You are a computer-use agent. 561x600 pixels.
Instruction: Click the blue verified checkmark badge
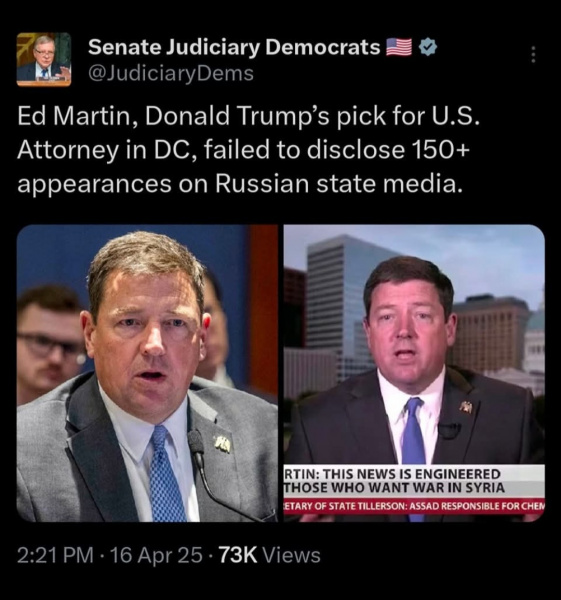(428, 47)
